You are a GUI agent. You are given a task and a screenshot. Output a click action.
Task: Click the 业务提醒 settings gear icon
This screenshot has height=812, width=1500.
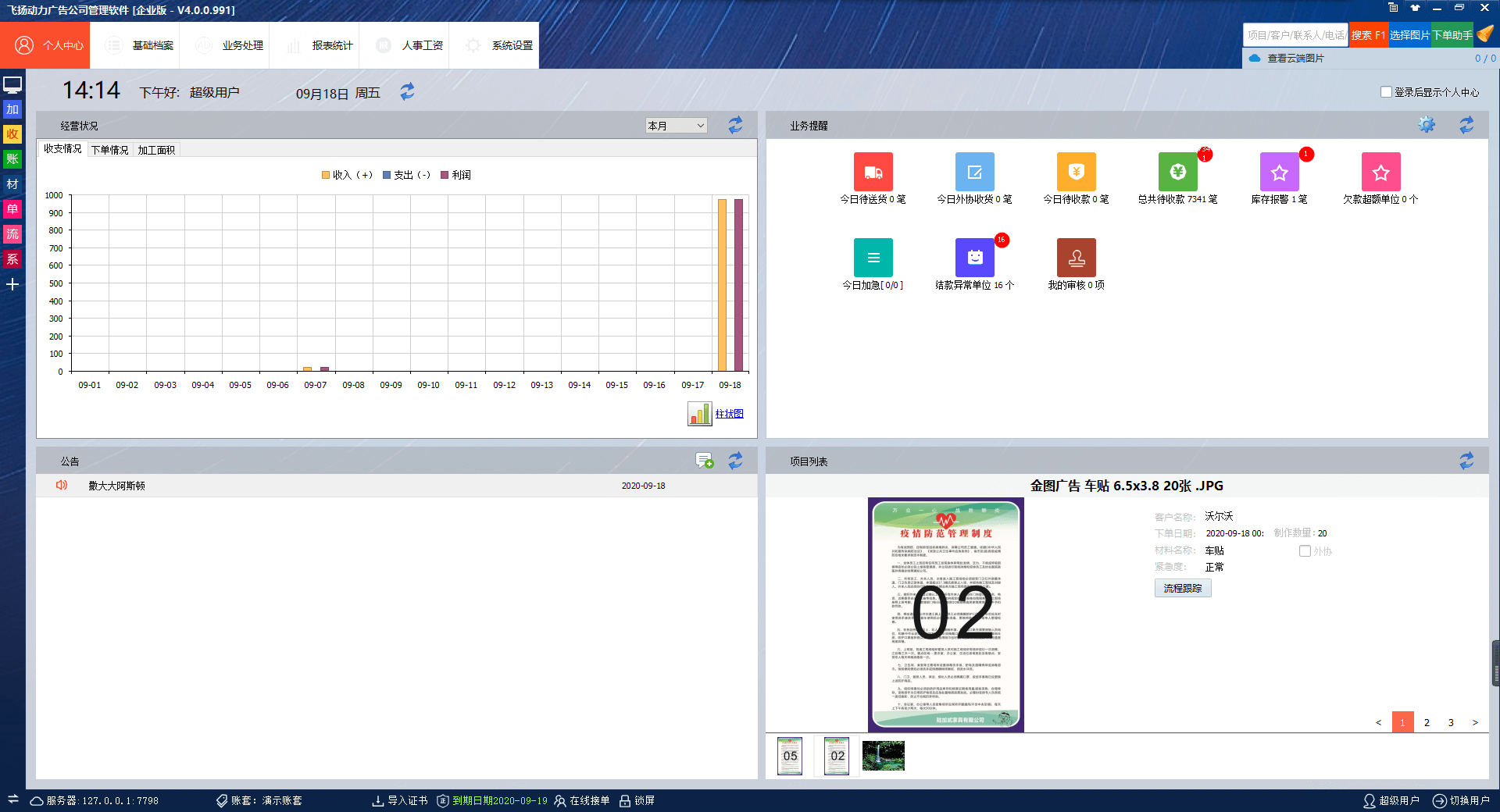1427,125
